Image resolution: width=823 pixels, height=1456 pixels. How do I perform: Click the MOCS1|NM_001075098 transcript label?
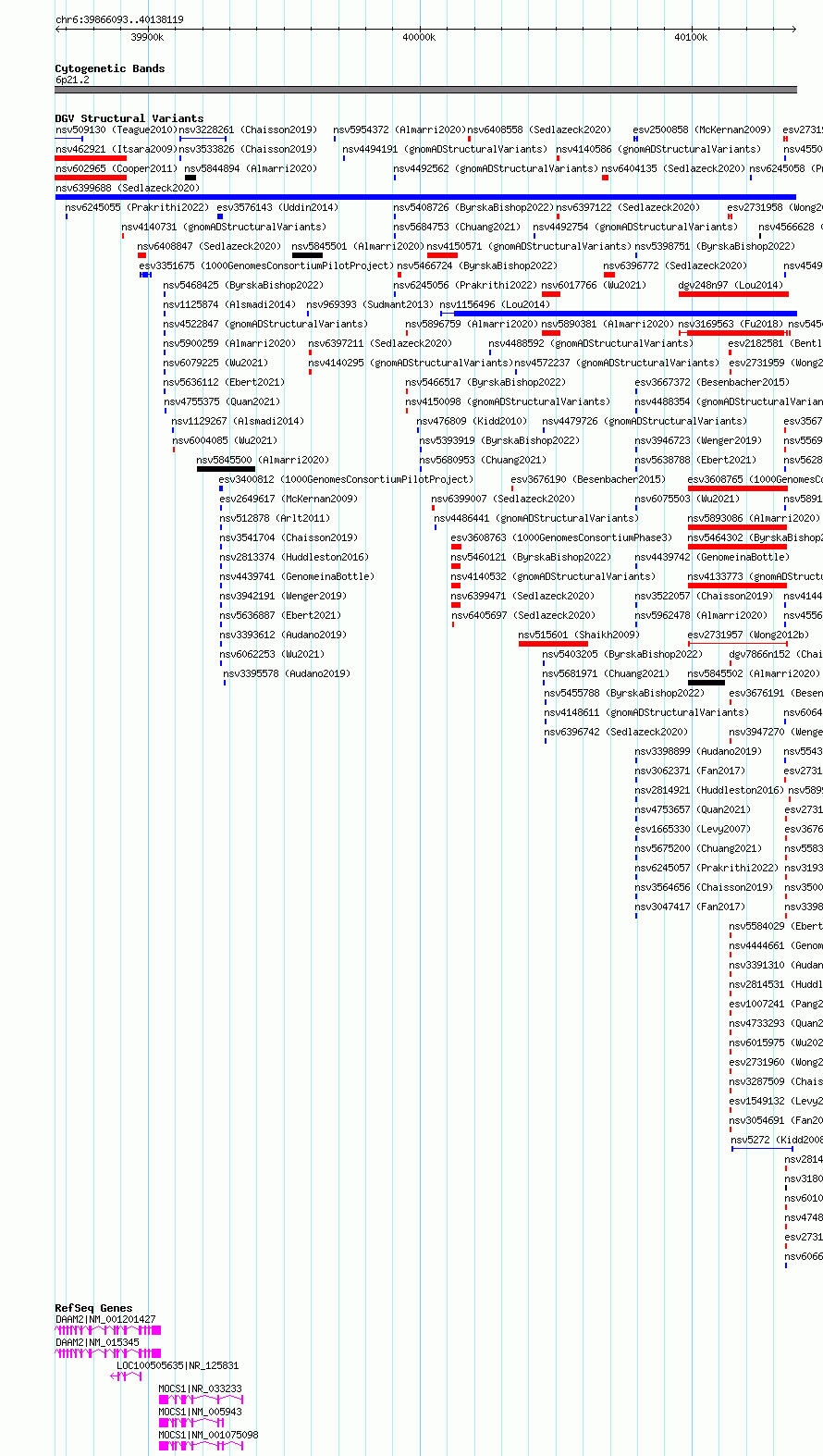209,1435
